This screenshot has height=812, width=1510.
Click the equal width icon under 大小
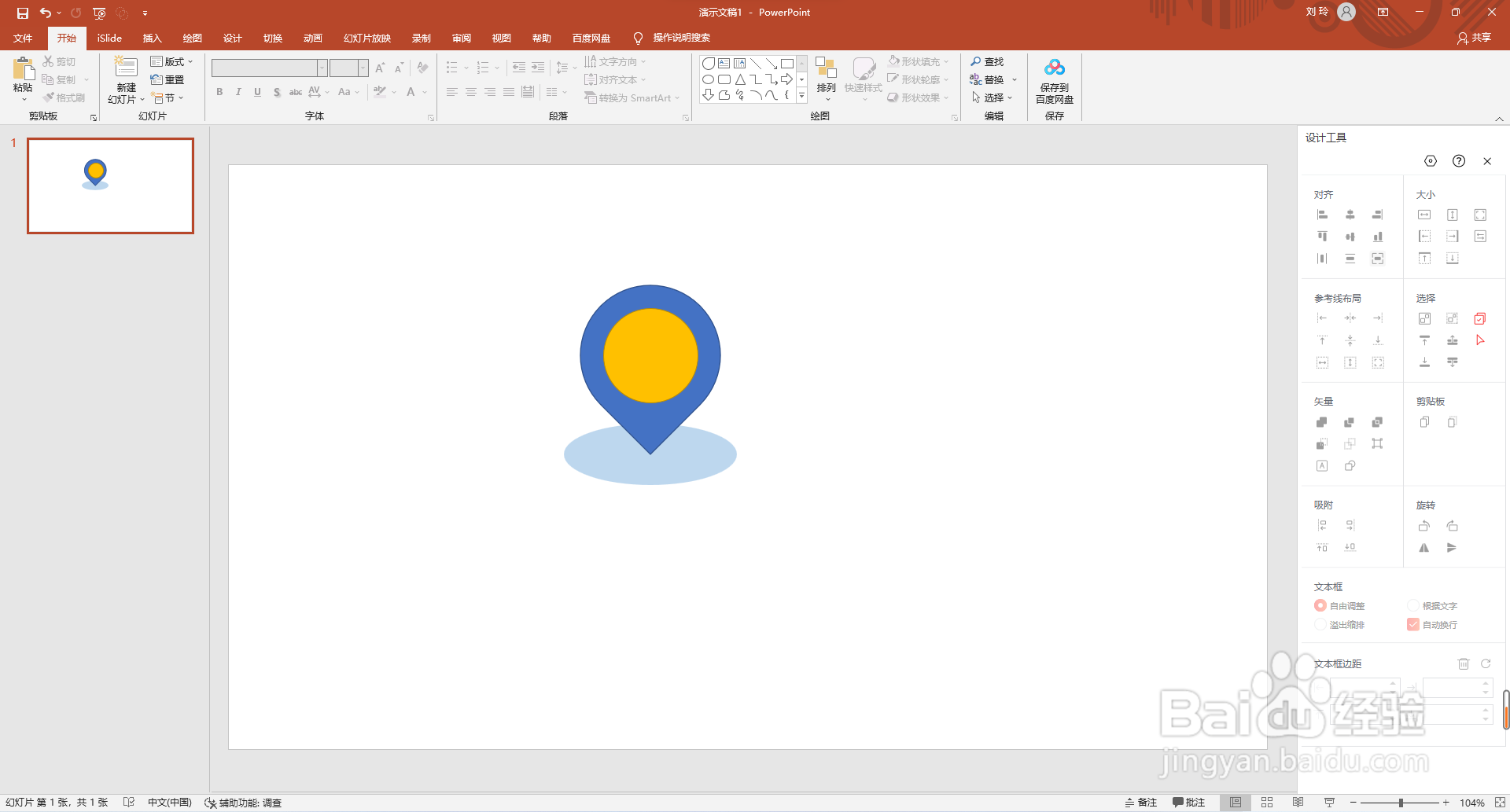pyautogui.click(x=1424, y=215)
